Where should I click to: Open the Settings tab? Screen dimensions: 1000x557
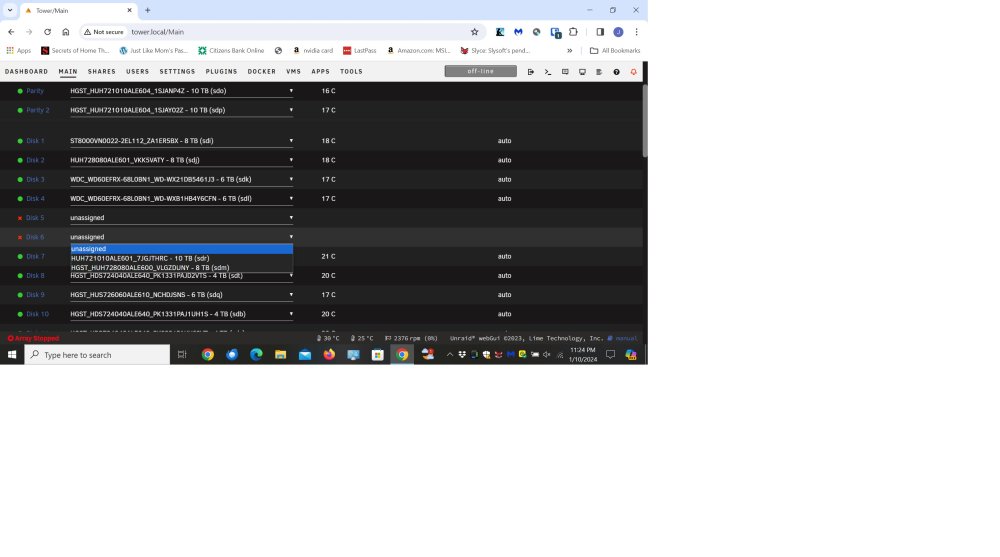177,72
